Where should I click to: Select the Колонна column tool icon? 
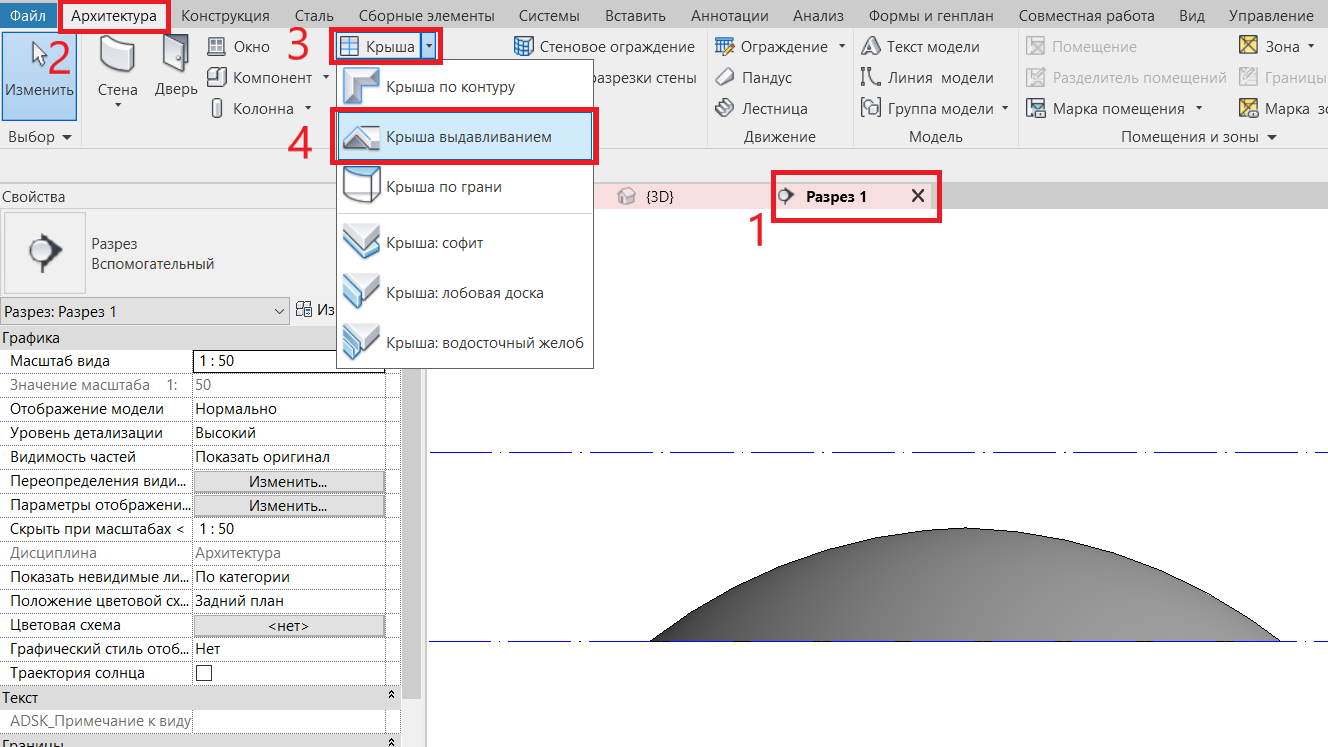(x=217, y=109)
